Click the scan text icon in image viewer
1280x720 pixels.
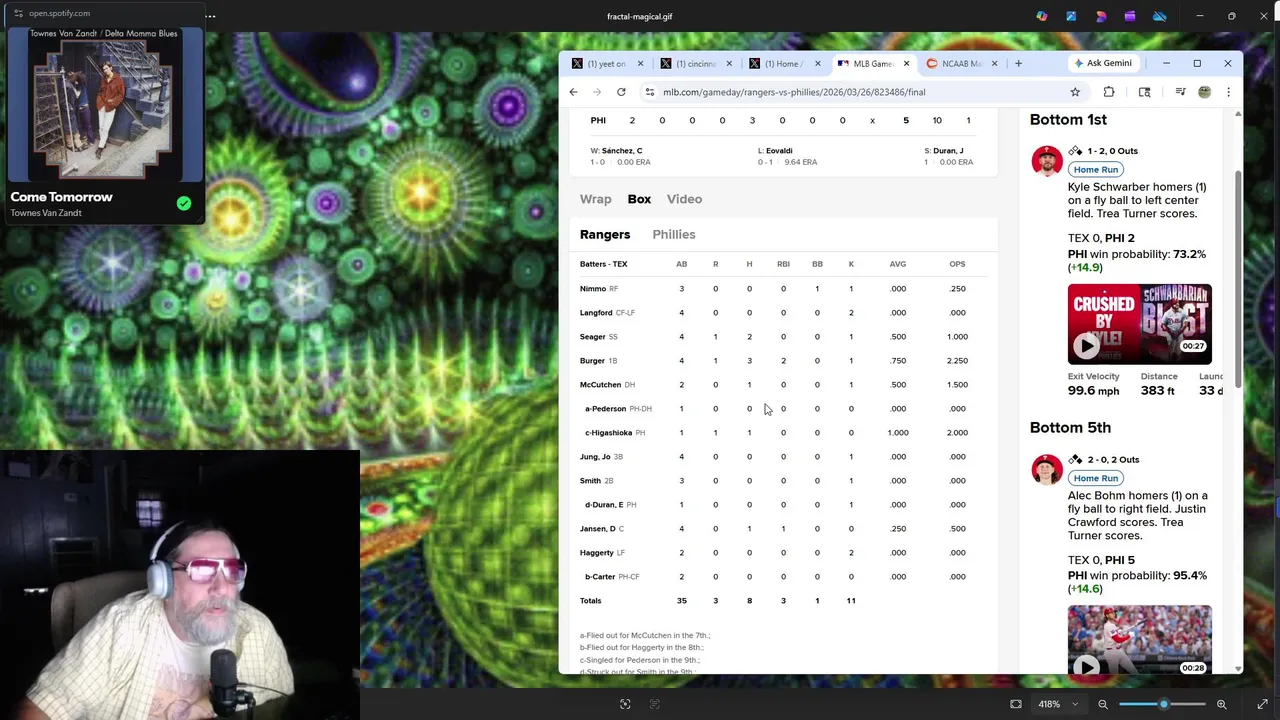tap(655, 704)
